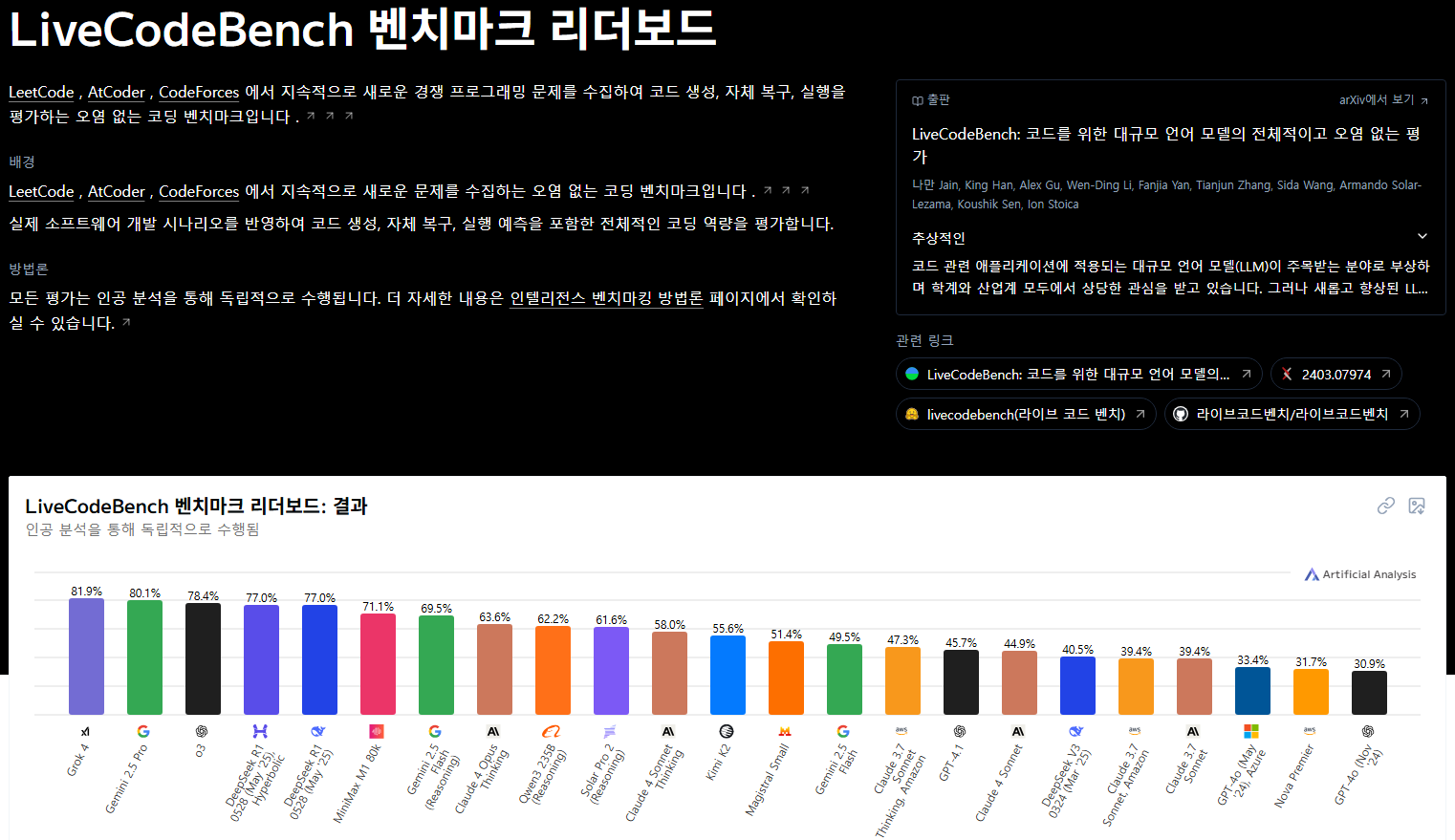The height and width of the screenshot is (840, 1455).
Task: Click the Nova Premier bar at 31.7%
Action: (1311, 692)
